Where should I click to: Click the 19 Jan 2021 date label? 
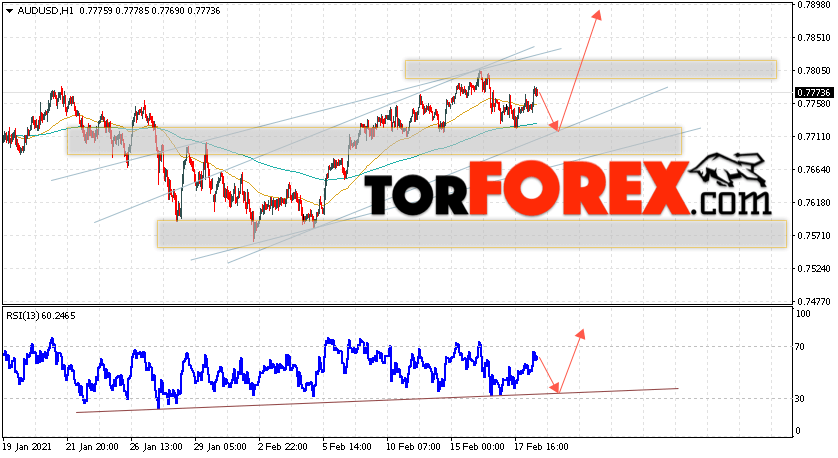click(27, 447)
